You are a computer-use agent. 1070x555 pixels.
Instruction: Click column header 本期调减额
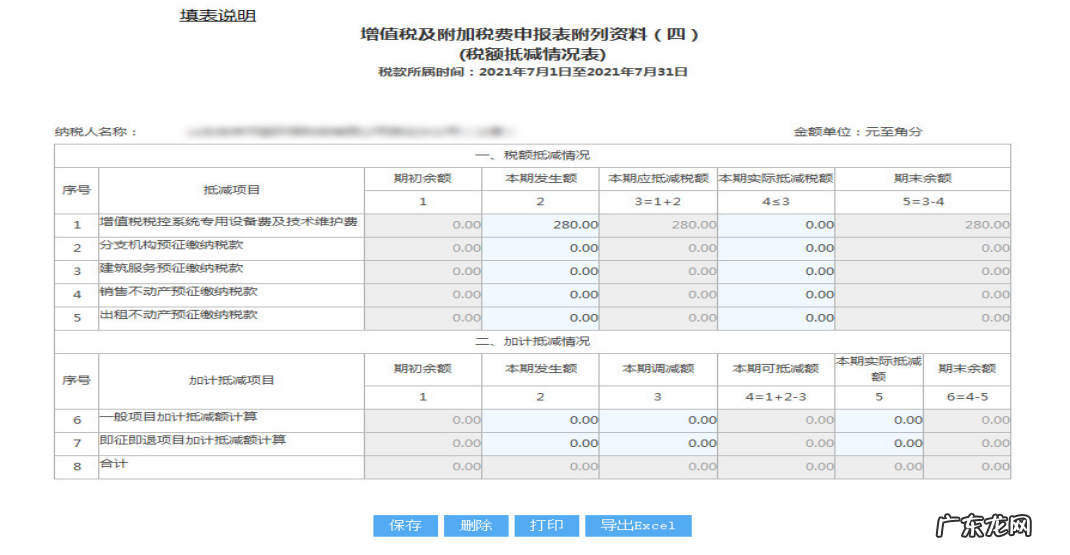(659, 369)
